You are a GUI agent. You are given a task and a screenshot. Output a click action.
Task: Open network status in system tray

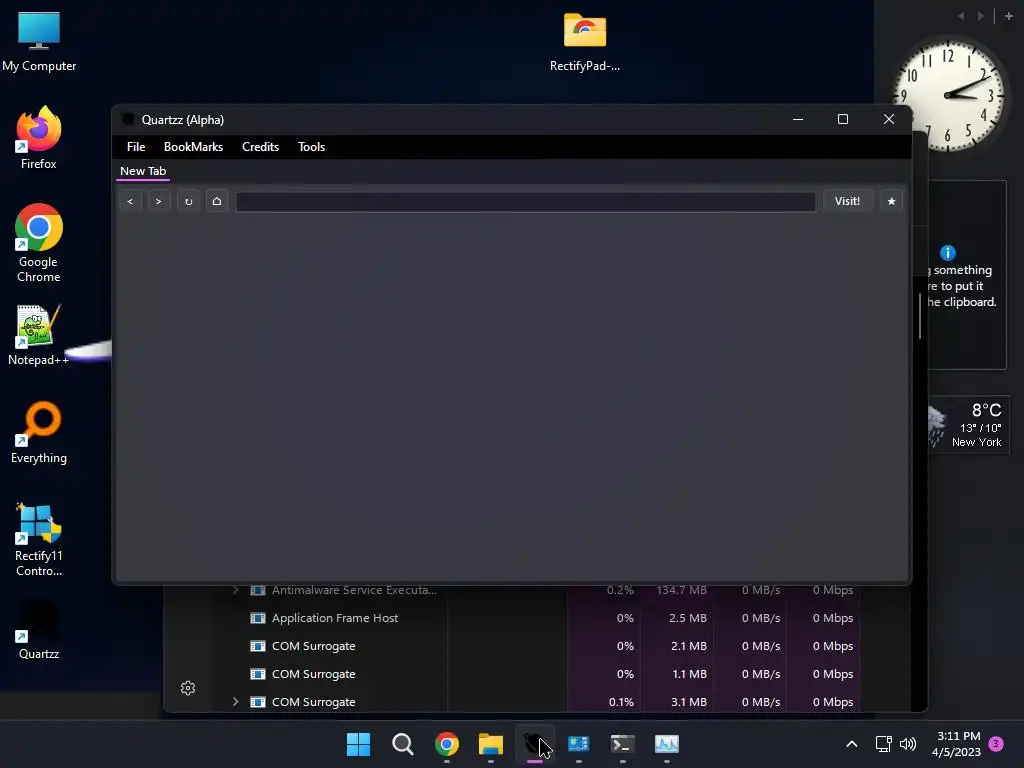[x=884, y=744]
